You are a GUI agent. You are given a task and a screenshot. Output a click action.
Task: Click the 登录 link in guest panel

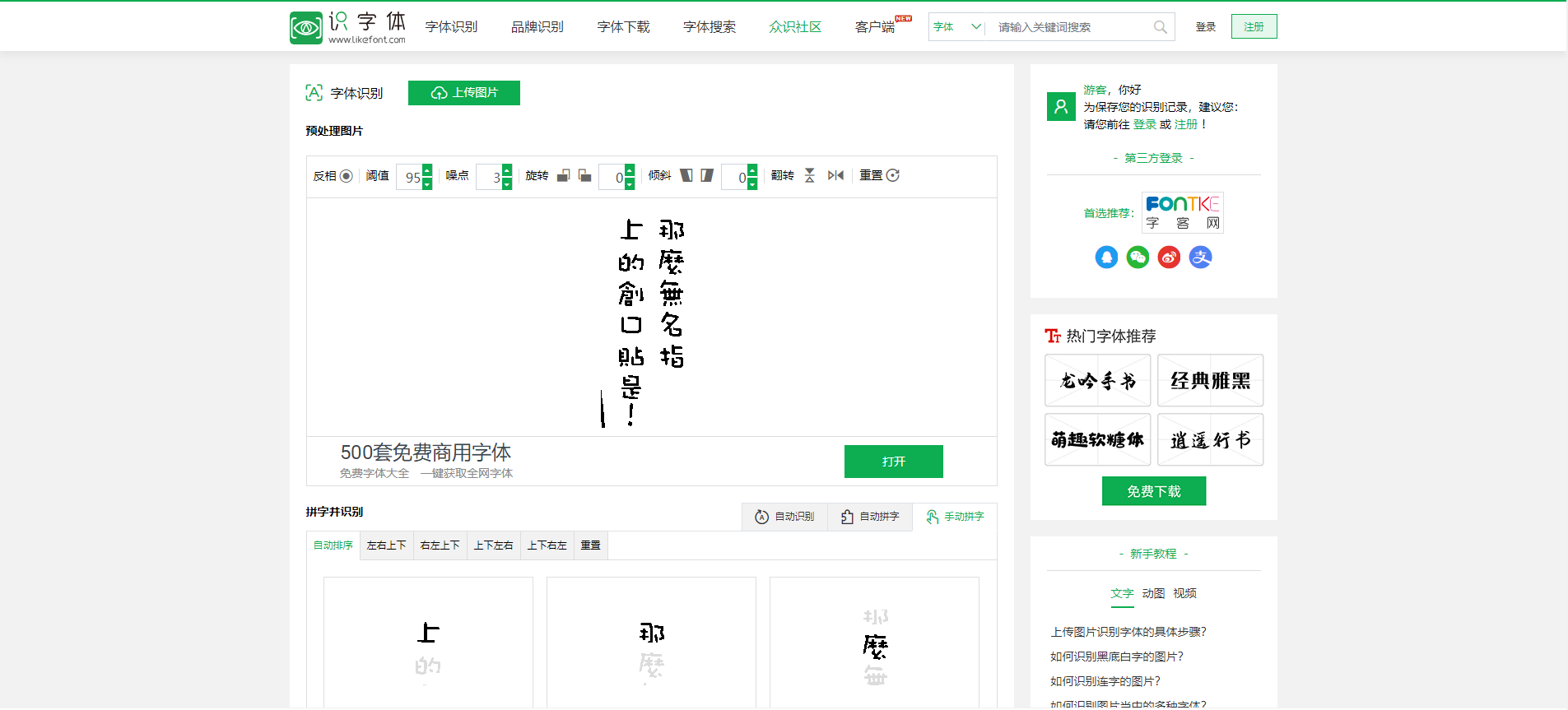1145,124
